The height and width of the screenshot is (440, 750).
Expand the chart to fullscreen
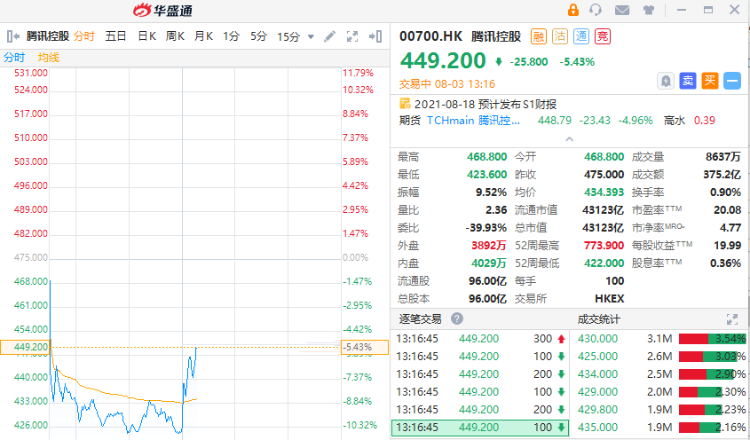pos(352,36)
